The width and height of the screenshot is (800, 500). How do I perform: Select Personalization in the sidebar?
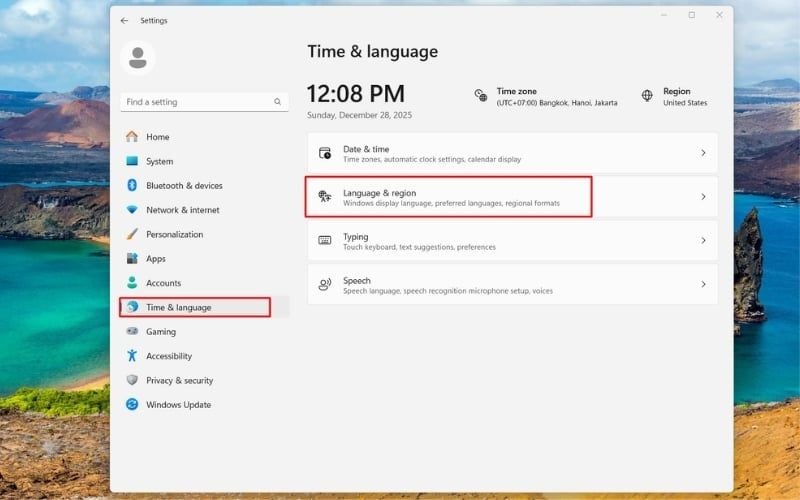point(174,234)
